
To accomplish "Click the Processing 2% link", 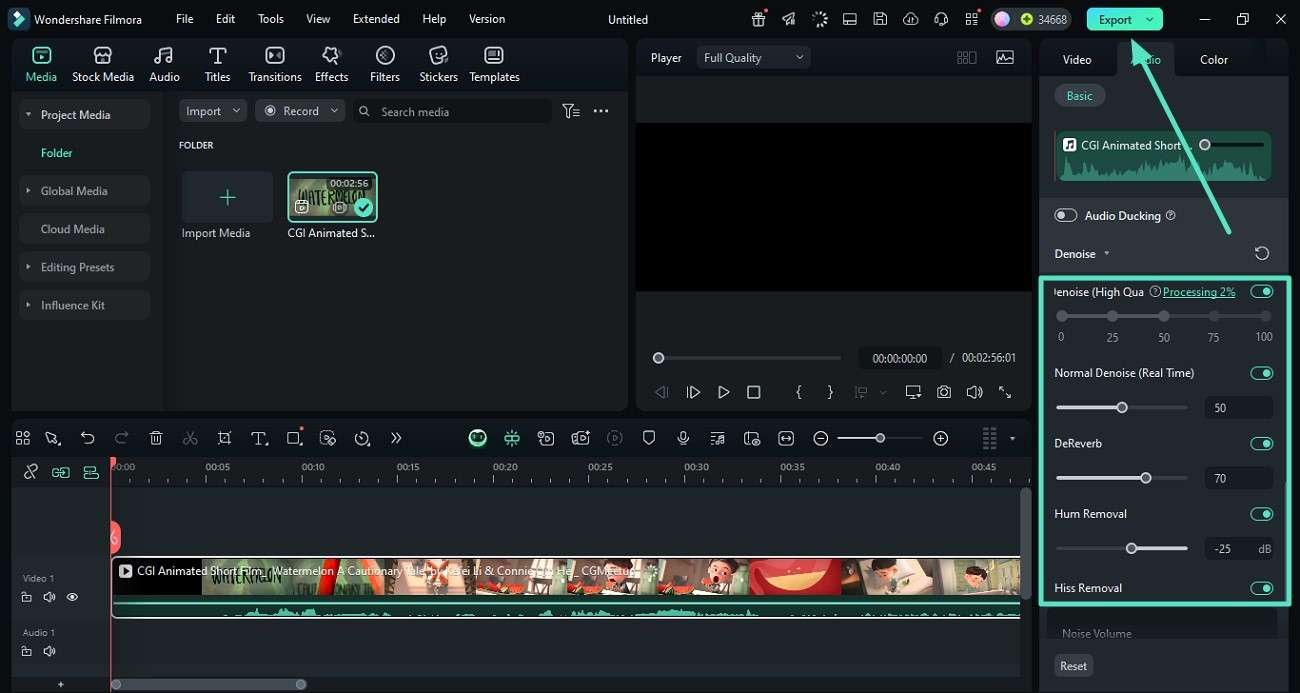I will coord(1199,292).
